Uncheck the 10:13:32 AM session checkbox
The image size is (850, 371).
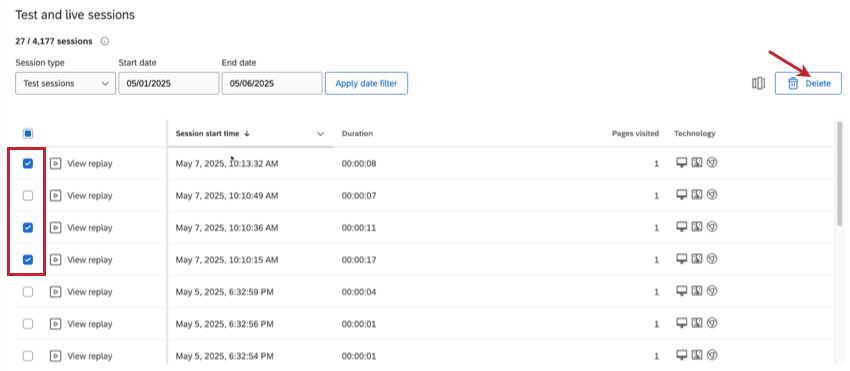coord(28,163)
